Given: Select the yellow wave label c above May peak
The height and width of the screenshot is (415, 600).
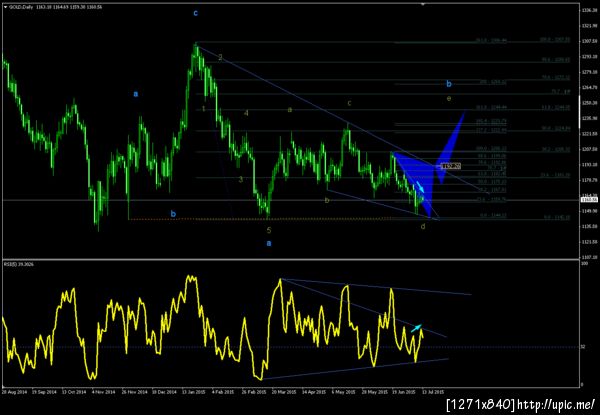Looking at the screenshot, I should pyautogui.click(x=349, y=103).
